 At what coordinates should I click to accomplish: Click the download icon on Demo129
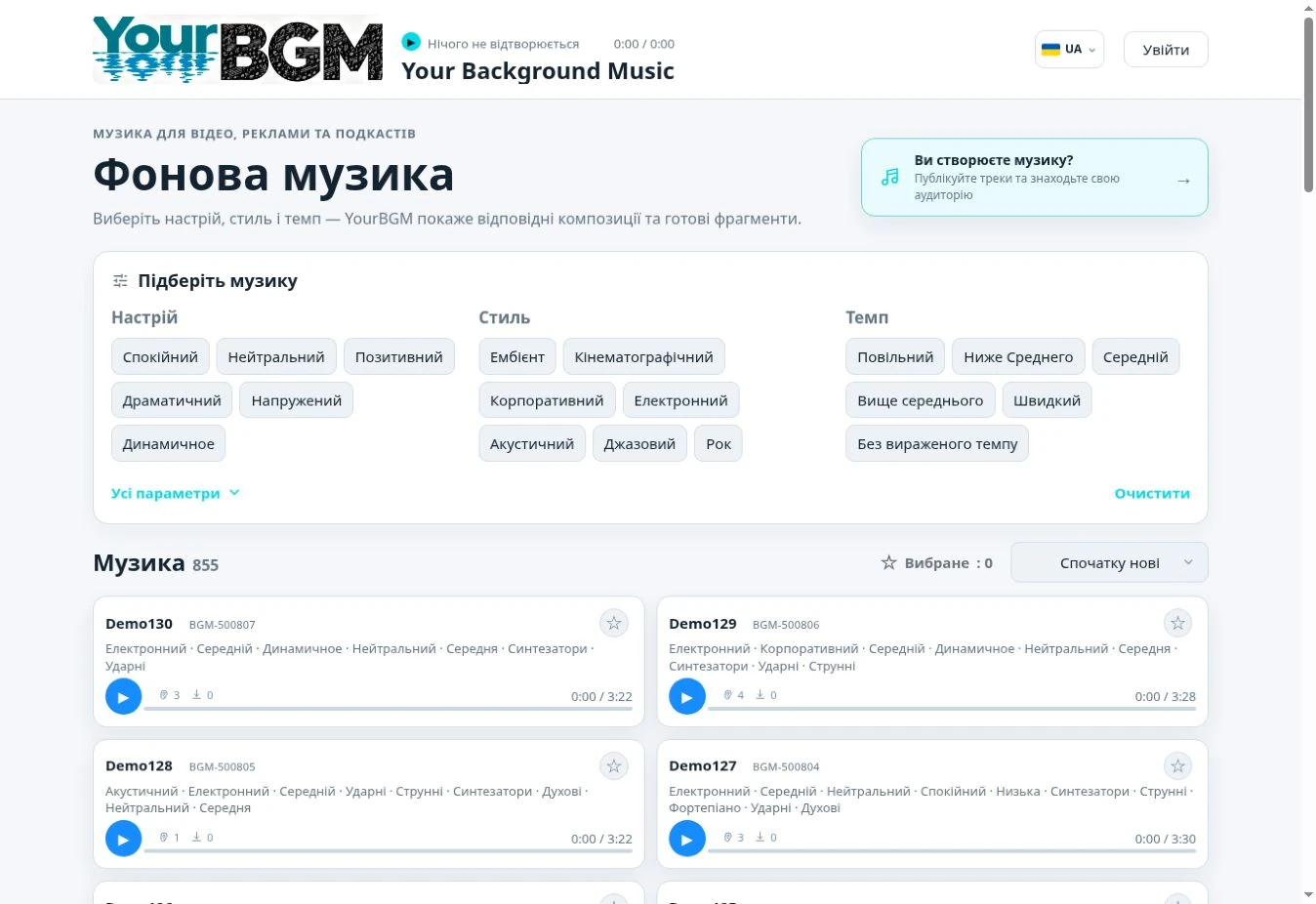pos(761,695)
